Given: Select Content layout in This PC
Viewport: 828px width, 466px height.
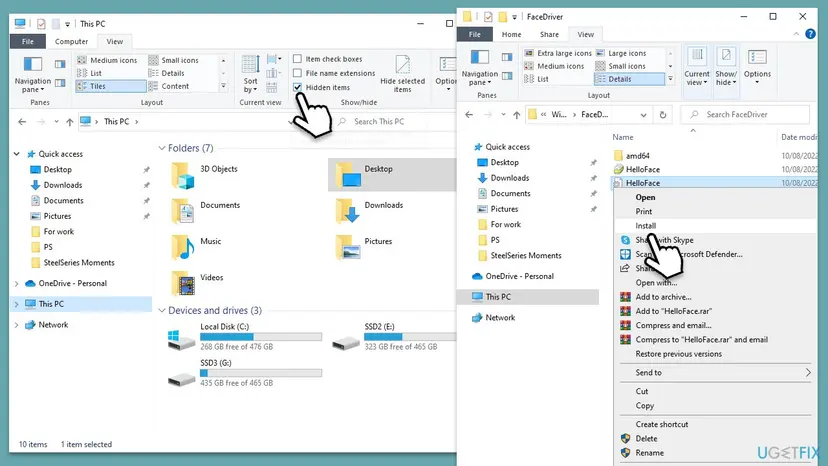Looking at the screenshot, I should click(x=169, y=86).
